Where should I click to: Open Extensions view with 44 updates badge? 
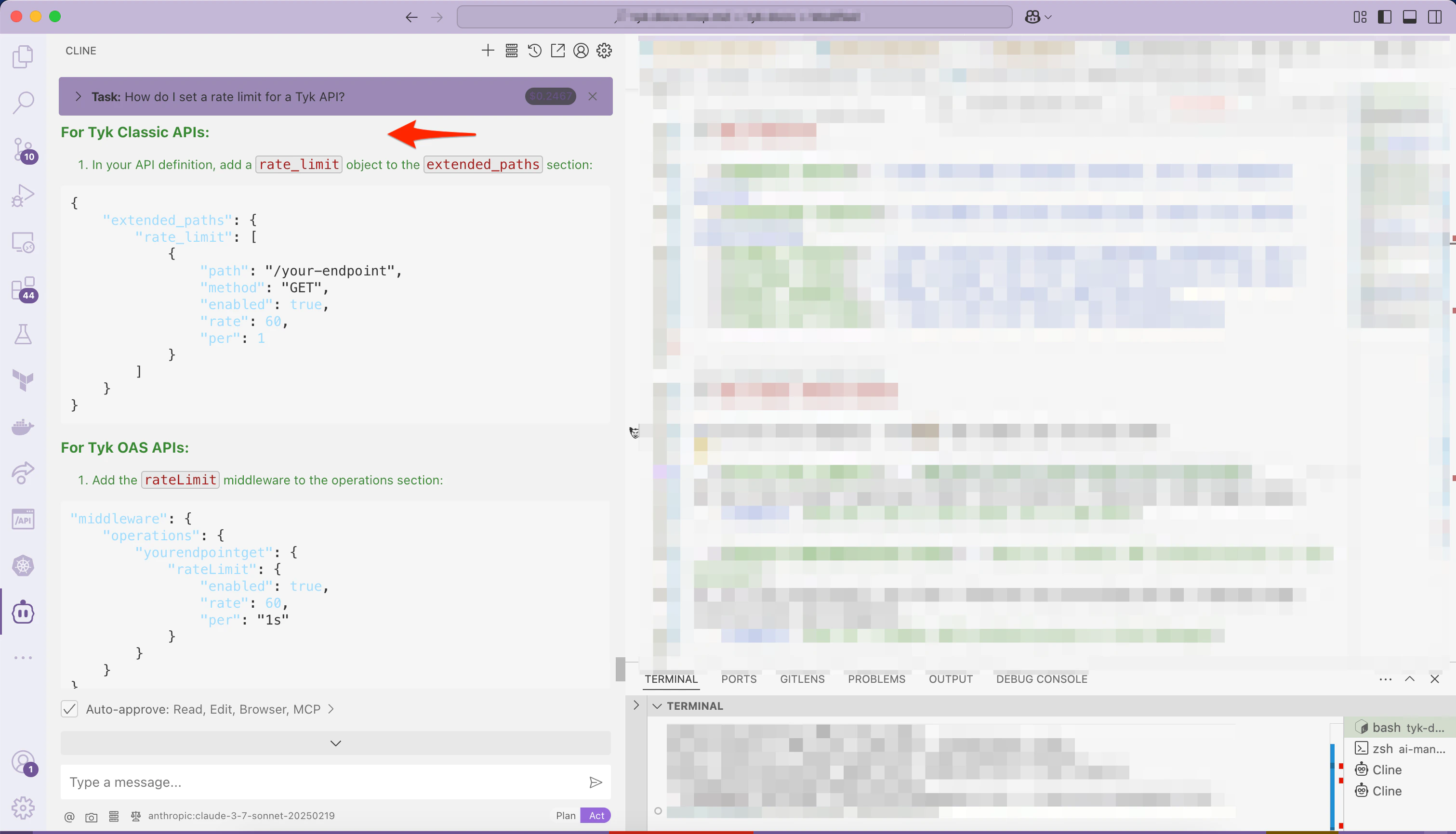tap(23, 289)
